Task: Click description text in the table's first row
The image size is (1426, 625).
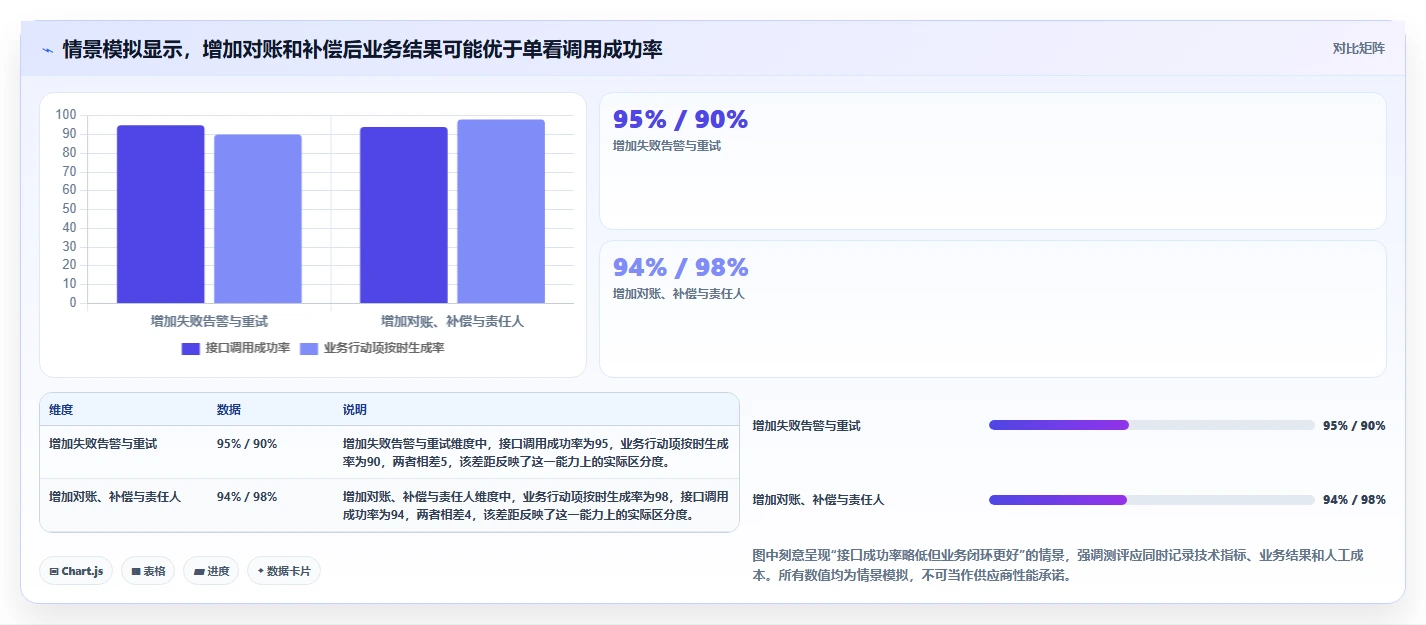Action: [535, 453]
